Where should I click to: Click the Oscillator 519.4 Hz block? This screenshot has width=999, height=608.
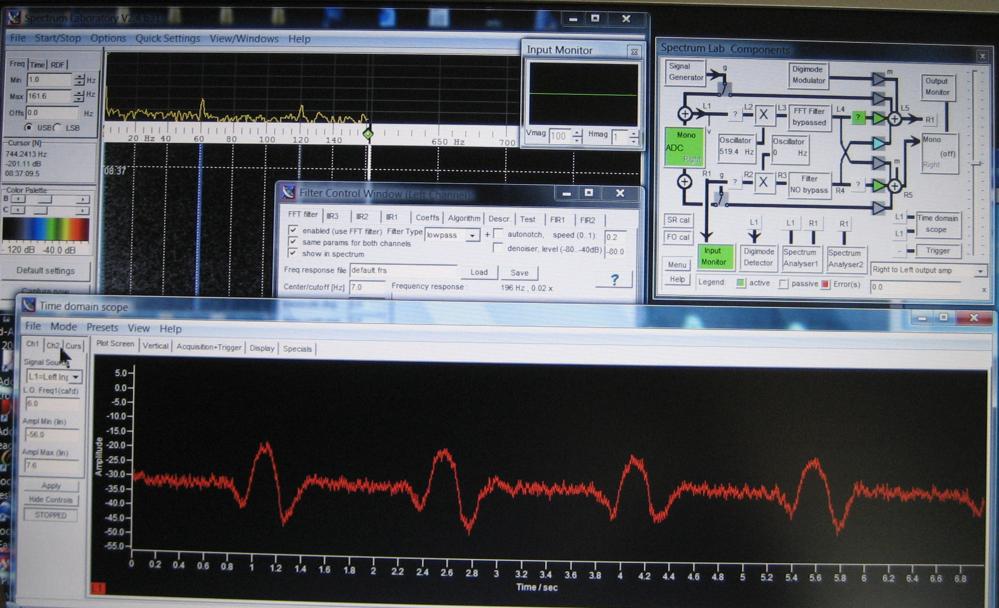(737, 147)
